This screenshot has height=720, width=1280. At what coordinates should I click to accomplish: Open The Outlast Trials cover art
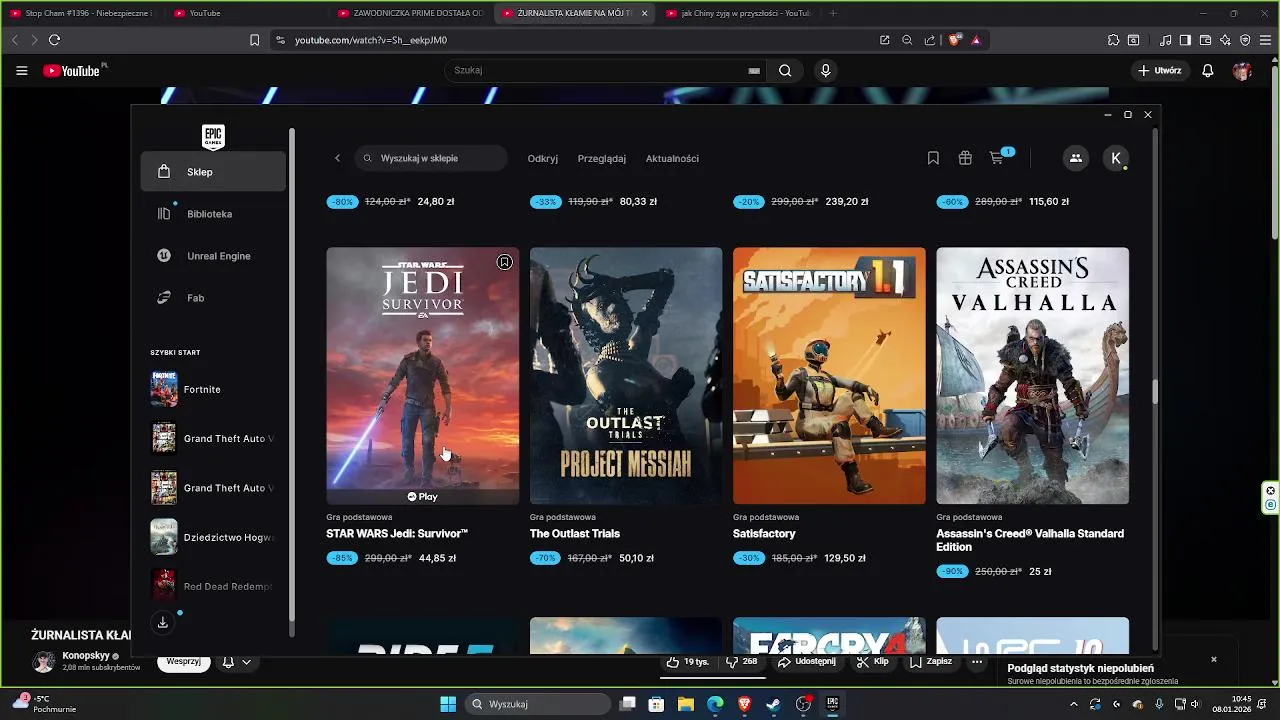pos(626,376)
